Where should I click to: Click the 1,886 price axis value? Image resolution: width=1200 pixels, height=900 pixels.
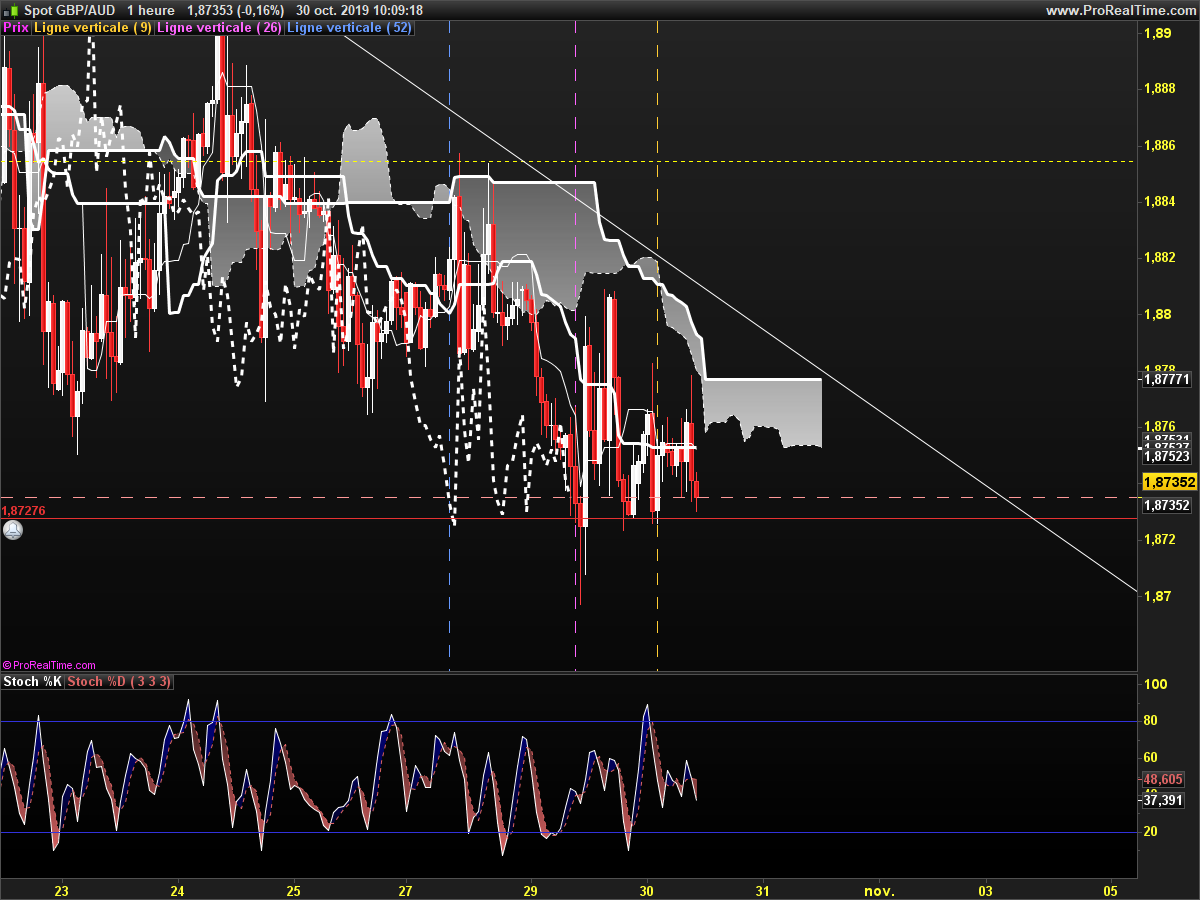pyautogui.click(x=1159, y=146)
